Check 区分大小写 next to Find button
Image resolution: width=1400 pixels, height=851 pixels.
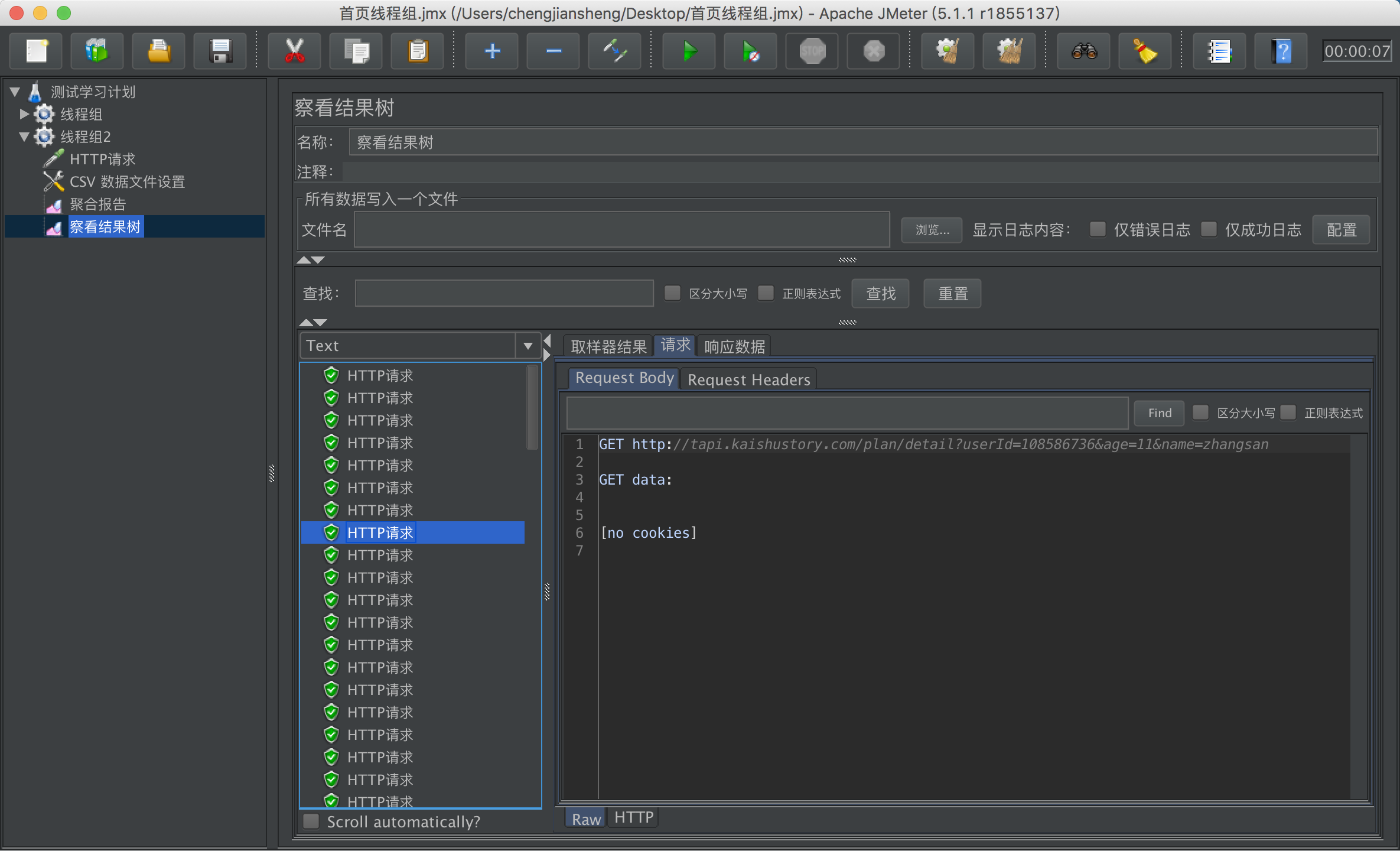pyautogui.click(x=1200, y=412)
